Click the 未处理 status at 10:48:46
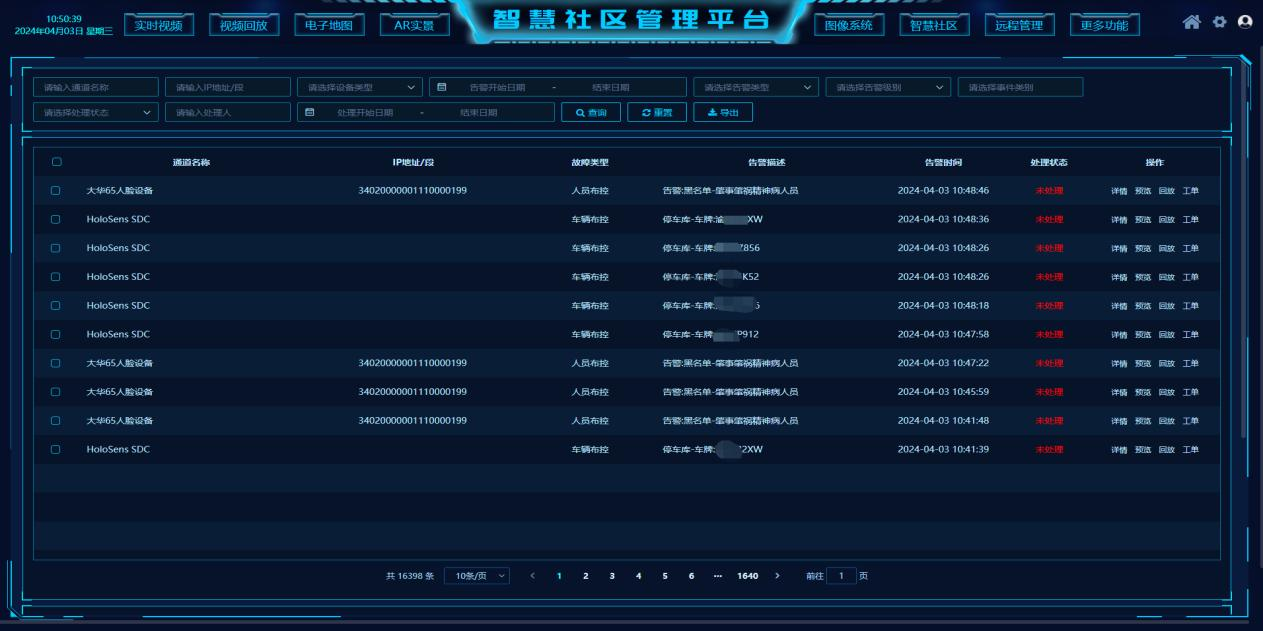1263x631 pixels. 1049,191
